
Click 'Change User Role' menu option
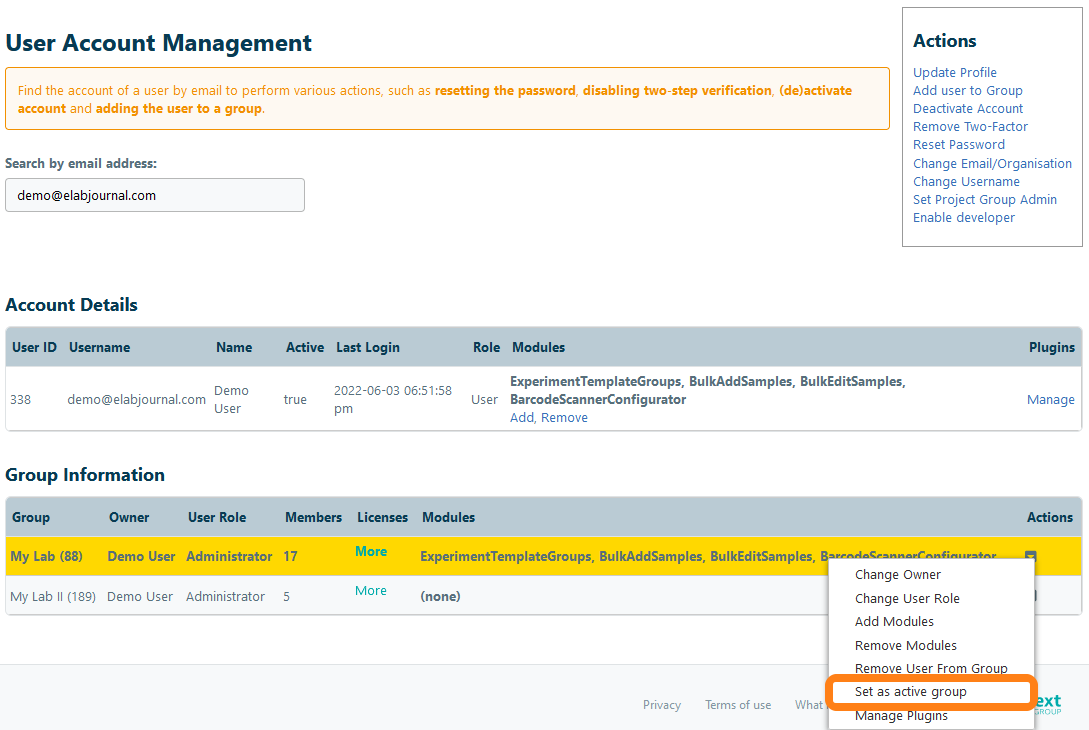pos(906,598)
